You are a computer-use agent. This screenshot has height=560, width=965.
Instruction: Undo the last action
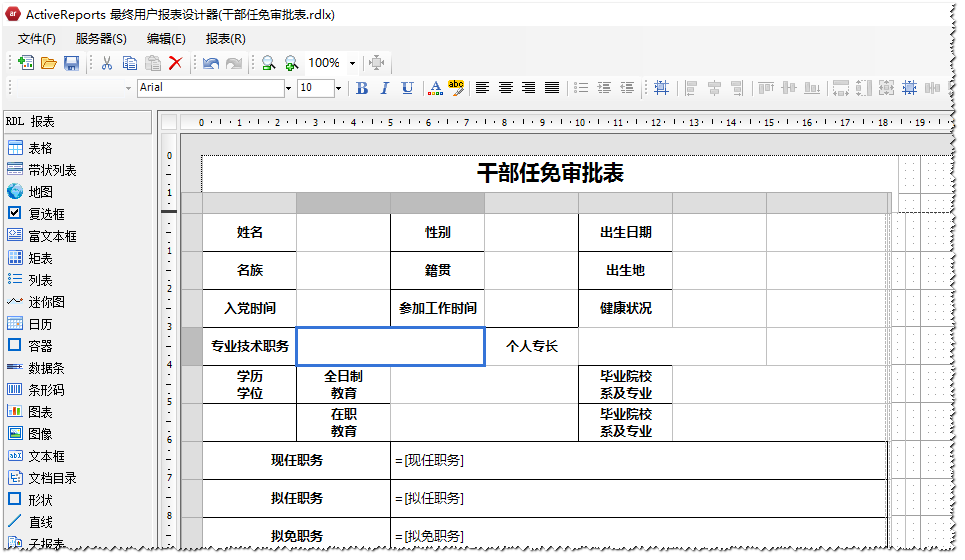(x=210, y=63)
